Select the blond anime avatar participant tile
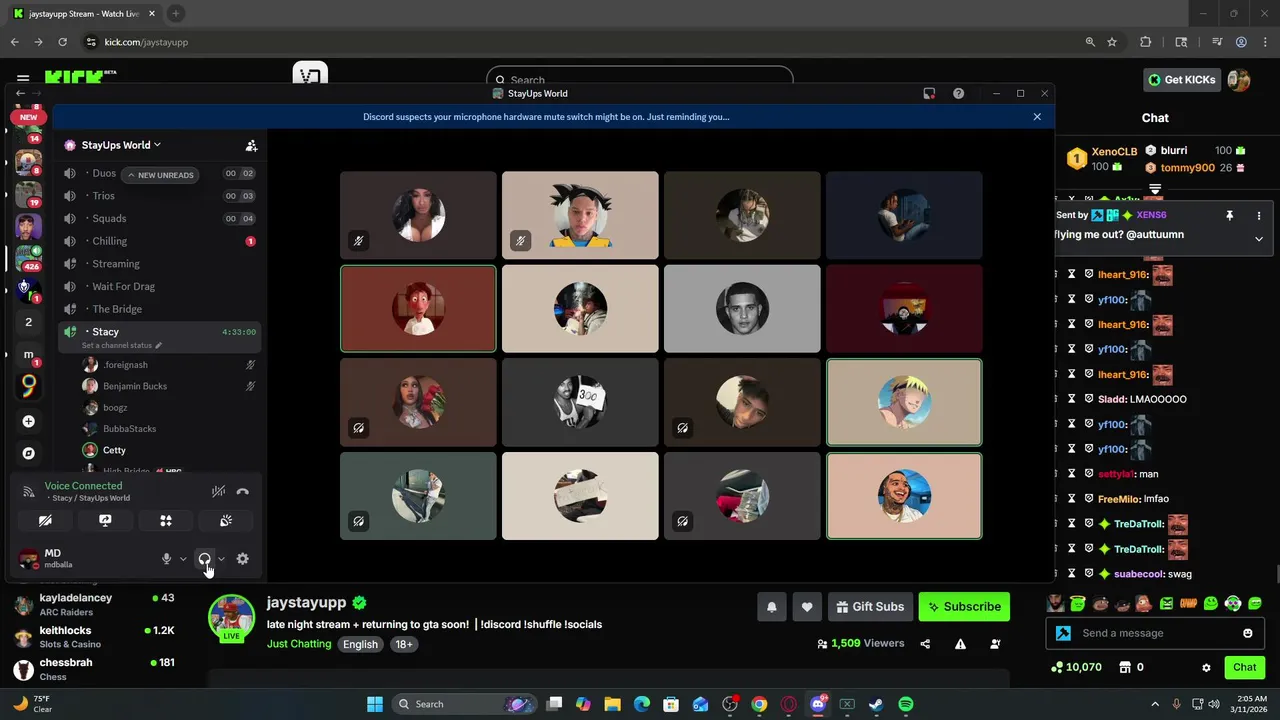The height and width of the screenshot is (720, 1280). (904, 402)
